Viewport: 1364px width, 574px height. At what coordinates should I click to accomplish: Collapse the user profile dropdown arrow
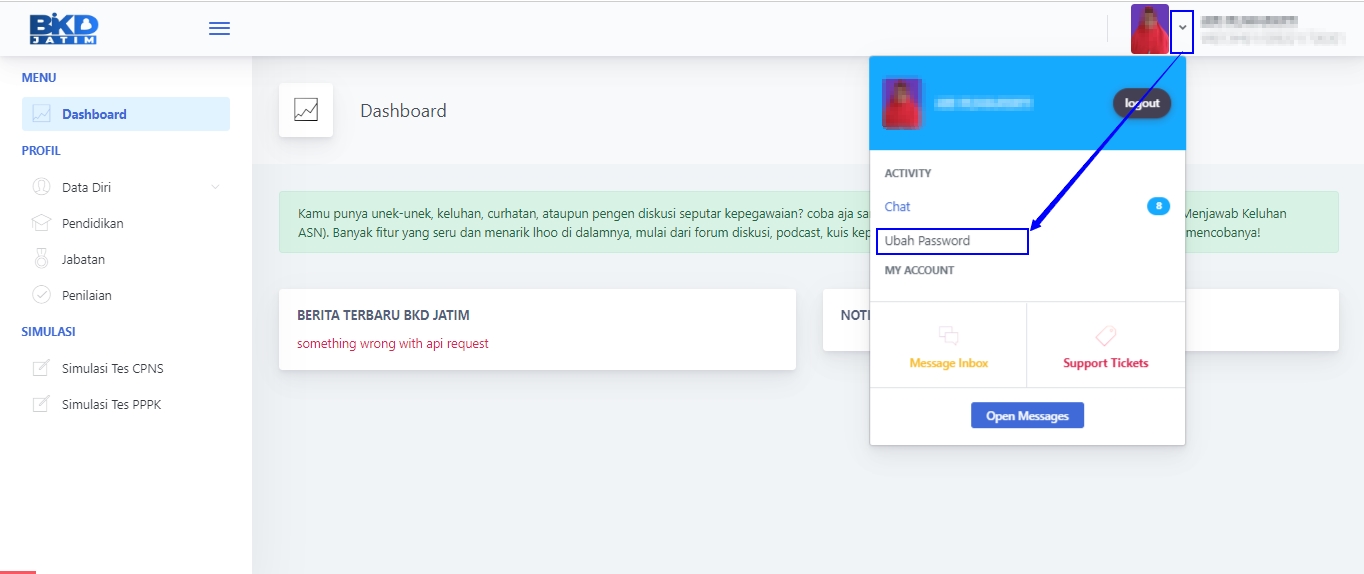(1182, 28)
